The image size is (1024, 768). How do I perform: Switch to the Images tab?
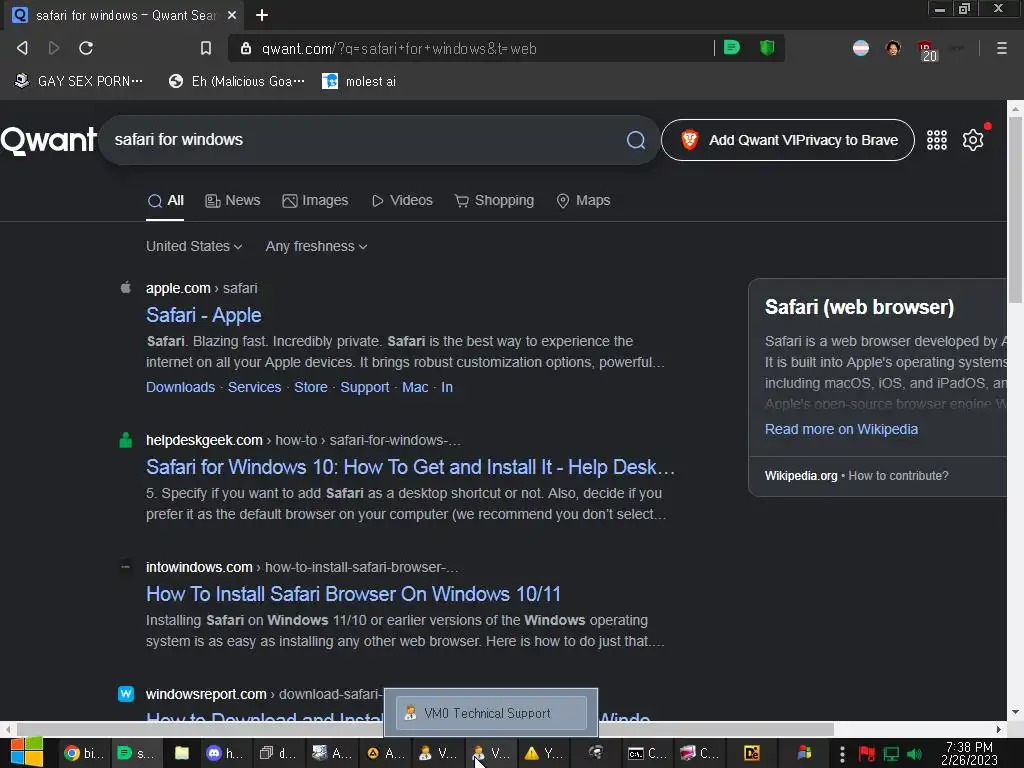(x=315, y=200)
